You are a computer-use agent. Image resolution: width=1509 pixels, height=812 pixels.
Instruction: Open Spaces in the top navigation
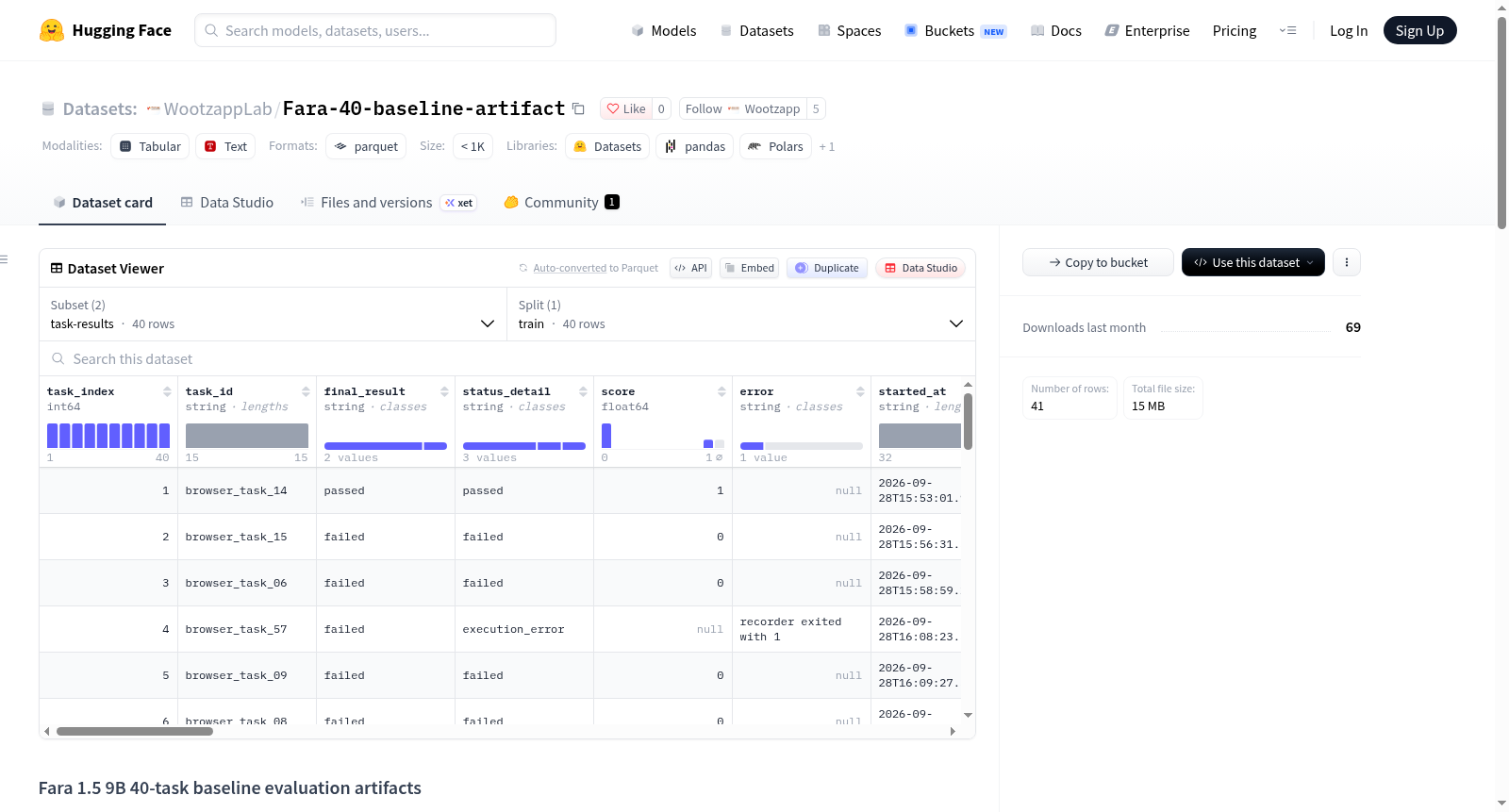849,30
